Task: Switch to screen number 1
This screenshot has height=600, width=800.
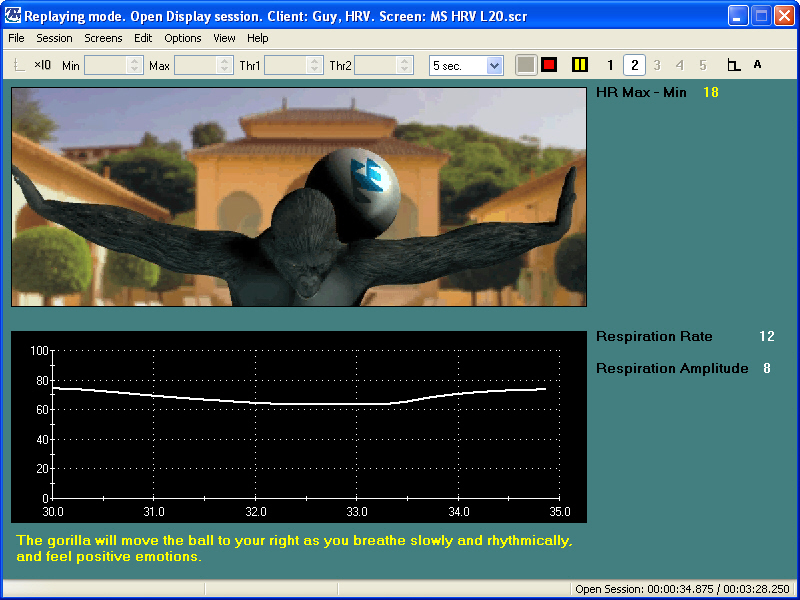Action: tap(610, 65)
